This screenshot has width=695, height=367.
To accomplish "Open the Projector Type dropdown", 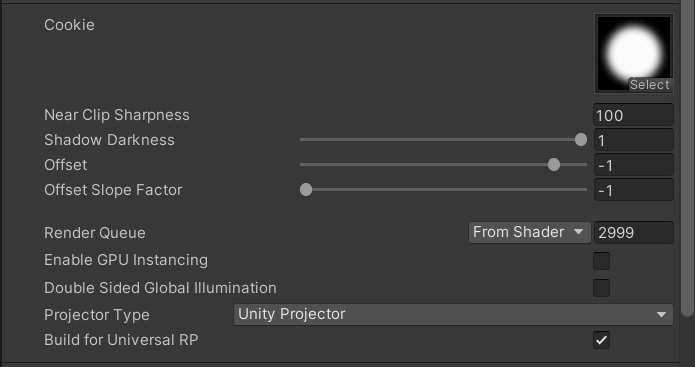I will click(x=453, y=314).
